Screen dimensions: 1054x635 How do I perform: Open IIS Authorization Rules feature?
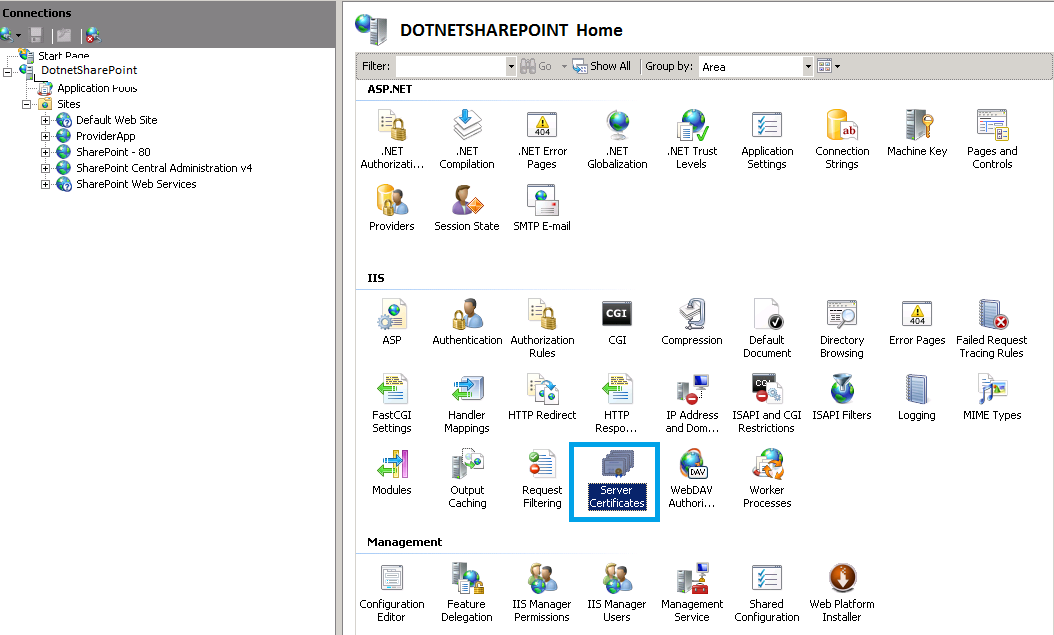(x=542, y=328)
